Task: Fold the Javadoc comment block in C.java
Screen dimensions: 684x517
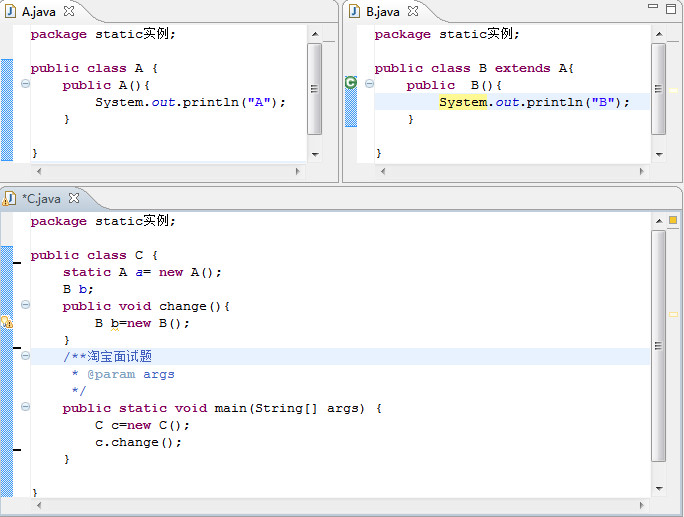Action: (x=25, y=356)
